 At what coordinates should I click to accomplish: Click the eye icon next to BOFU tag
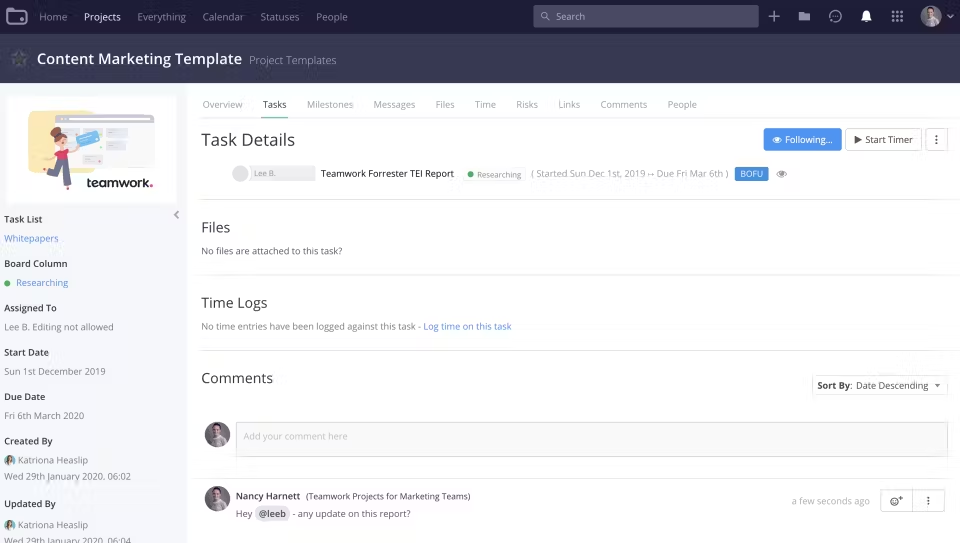tap(782, 174)
